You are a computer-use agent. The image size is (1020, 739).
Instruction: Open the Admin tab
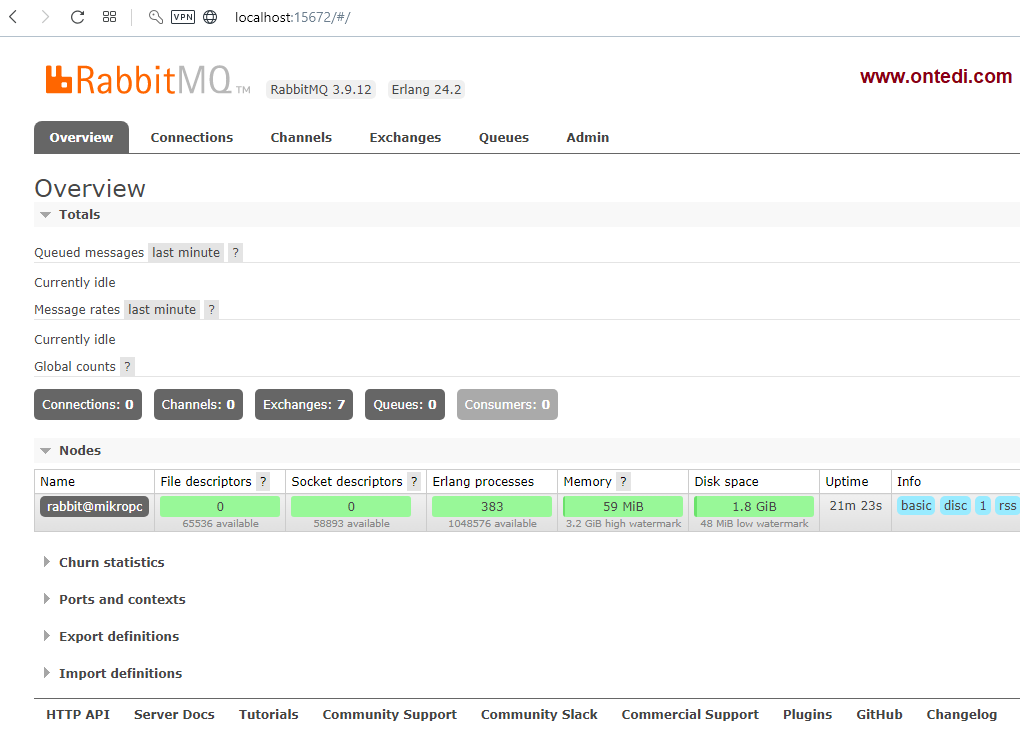(588, 137)
